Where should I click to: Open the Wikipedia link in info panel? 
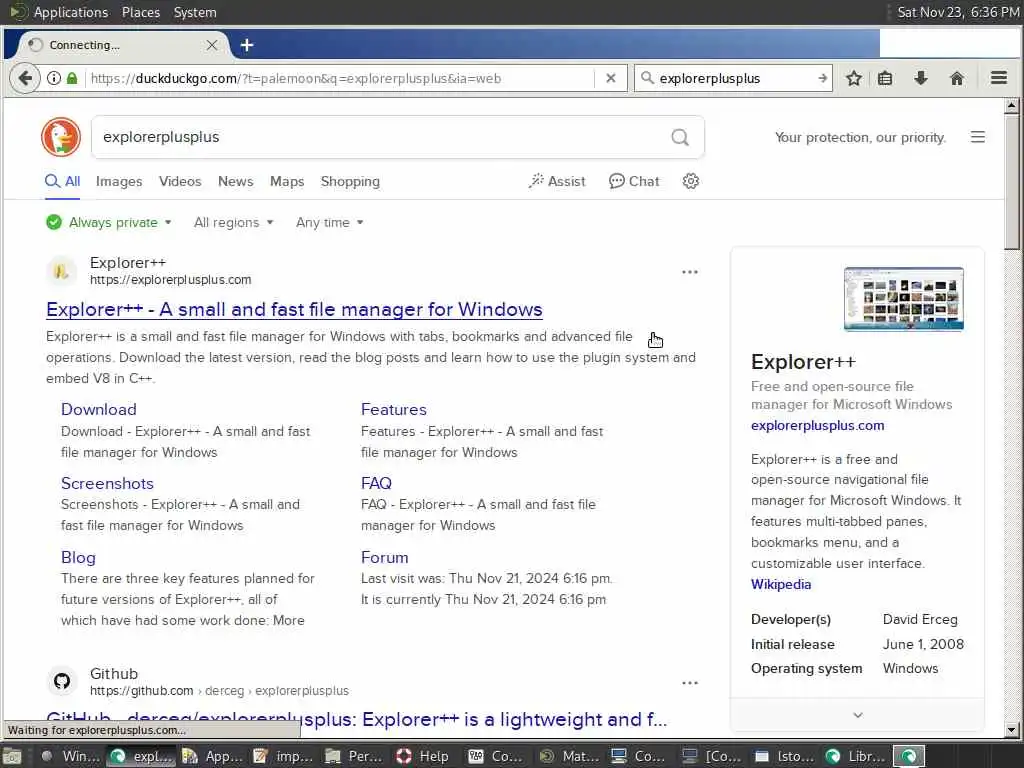click(x=781, y=584)
